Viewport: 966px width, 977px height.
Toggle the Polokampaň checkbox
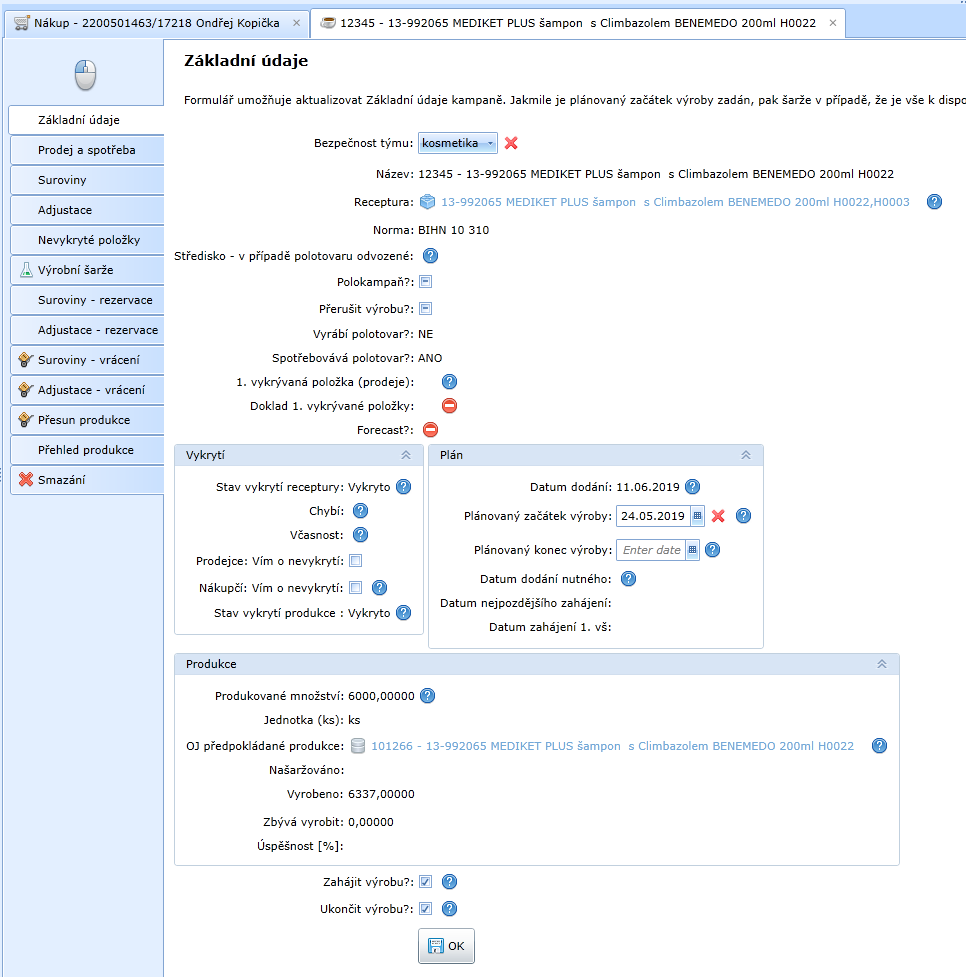pyautogui.click(x=425, y=282)
